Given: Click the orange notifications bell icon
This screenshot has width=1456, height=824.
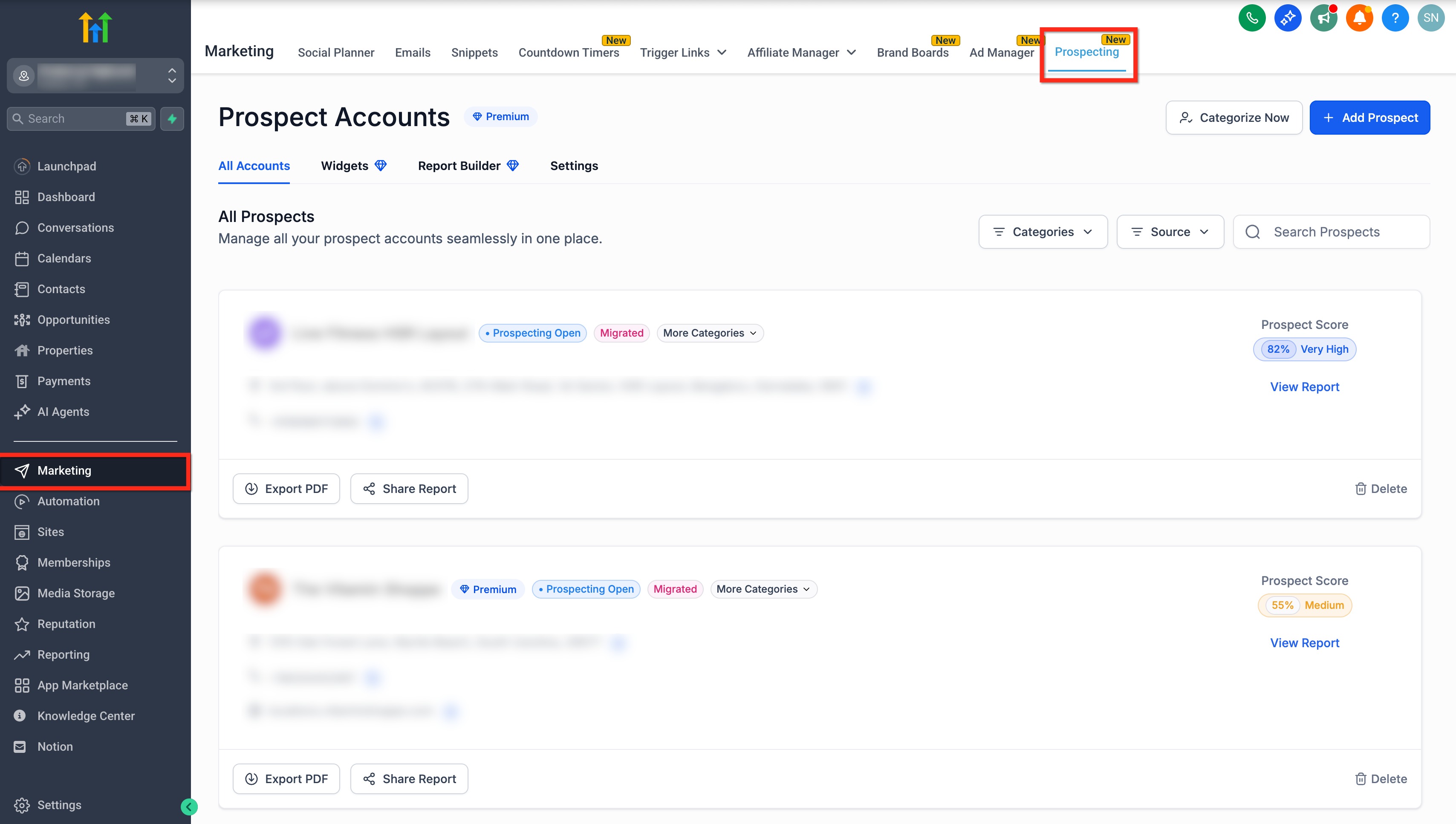Looking at the screenshot, I should 1359,17.
